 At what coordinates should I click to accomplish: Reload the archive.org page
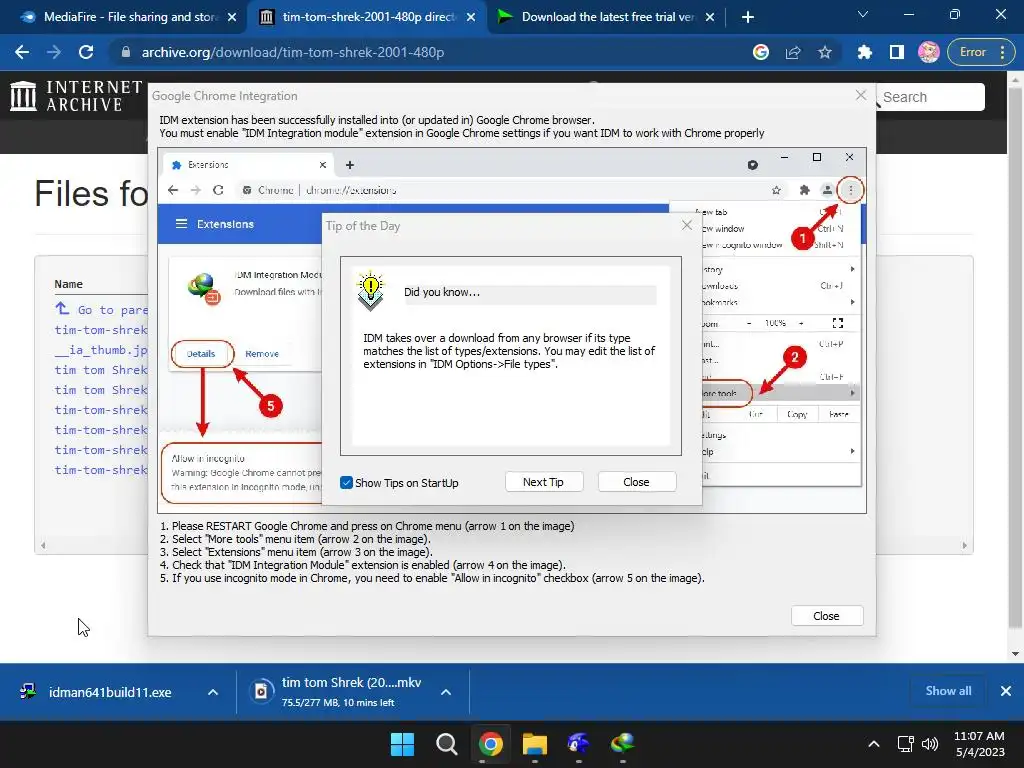click(86, 52)
